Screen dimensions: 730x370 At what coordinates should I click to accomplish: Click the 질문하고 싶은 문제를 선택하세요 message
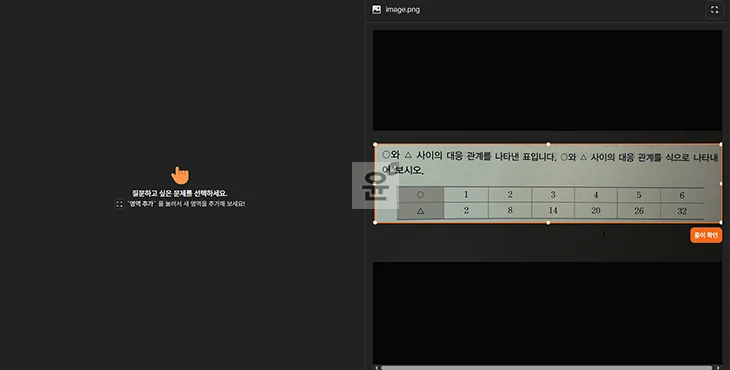click(x=180, y=193)
